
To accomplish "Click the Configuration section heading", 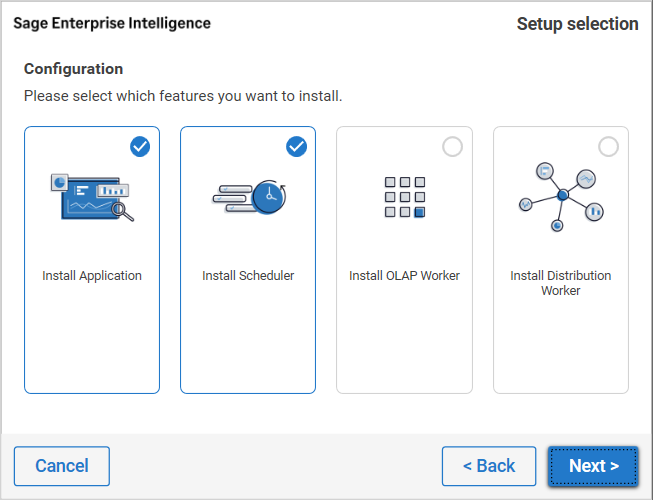I will pyautogui.click(x=74, y=69).
